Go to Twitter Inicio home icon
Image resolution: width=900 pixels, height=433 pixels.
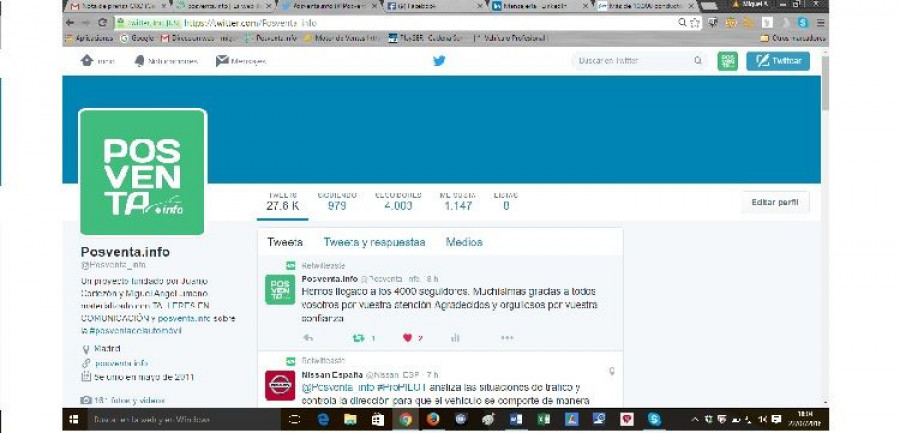(x=87, y=61)
